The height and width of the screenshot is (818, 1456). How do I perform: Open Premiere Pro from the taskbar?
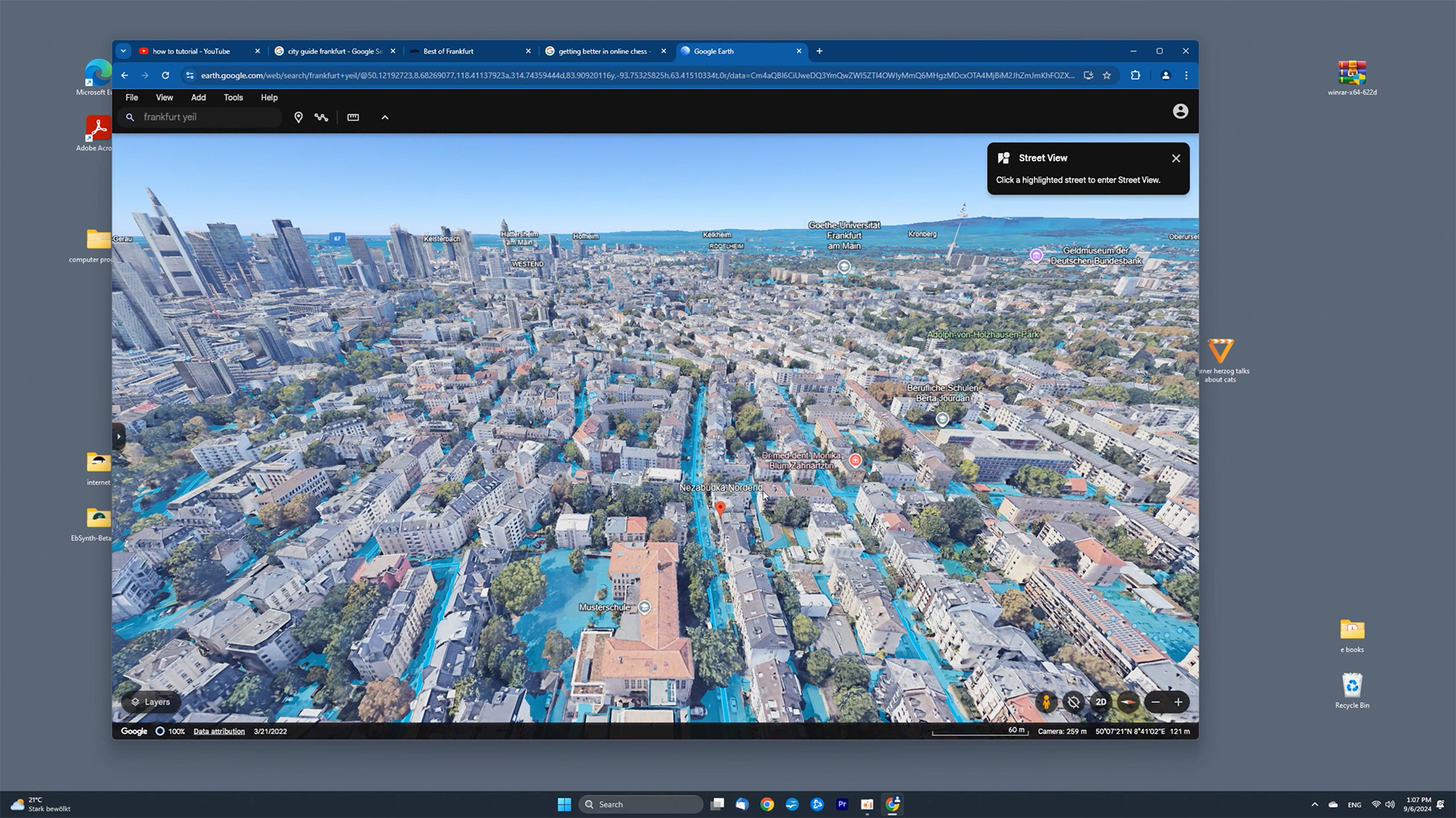[842, 804]
